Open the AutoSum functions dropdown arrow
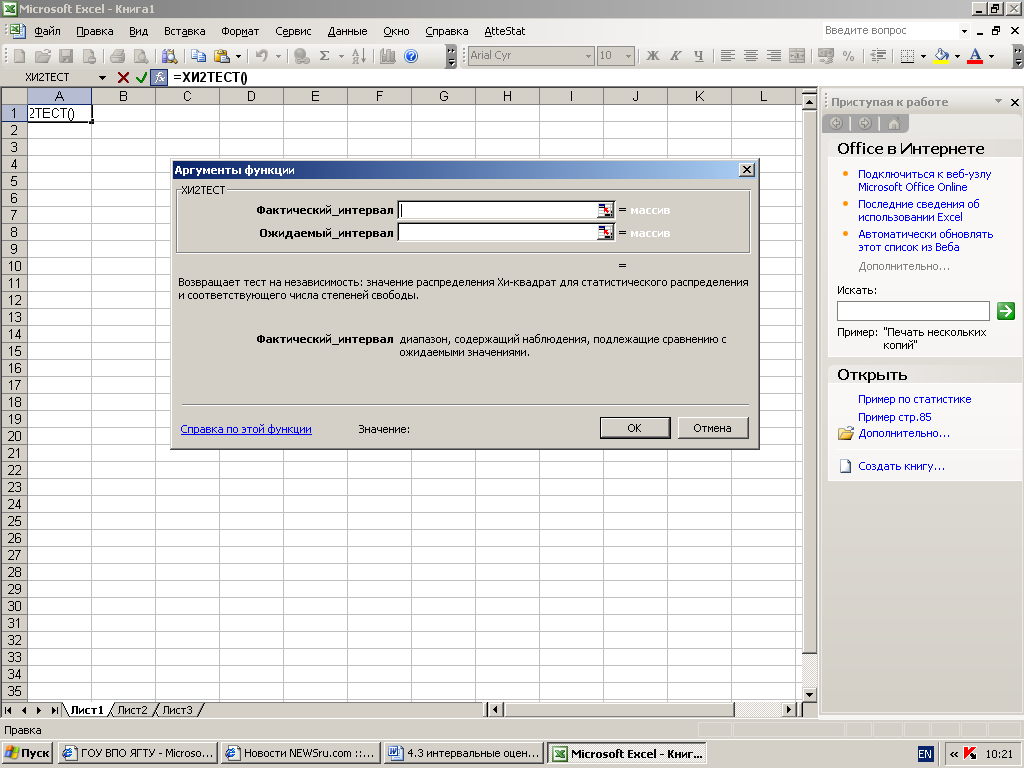This screenshot has height=768, width=1024. [x=341, y=56]
